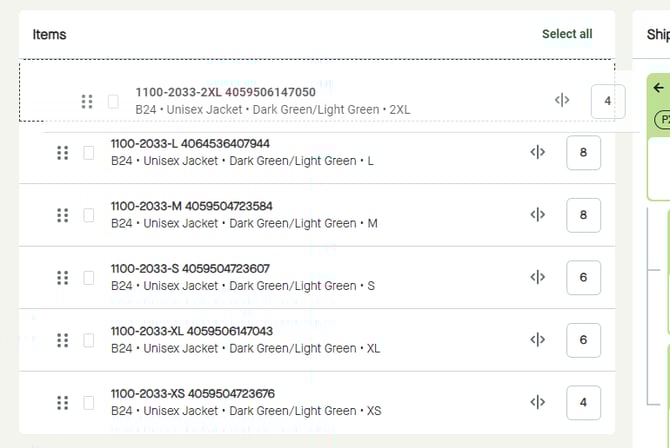Click drag handle for 1100-2033-L item
The image size is (670, 448).
point(62,152)
